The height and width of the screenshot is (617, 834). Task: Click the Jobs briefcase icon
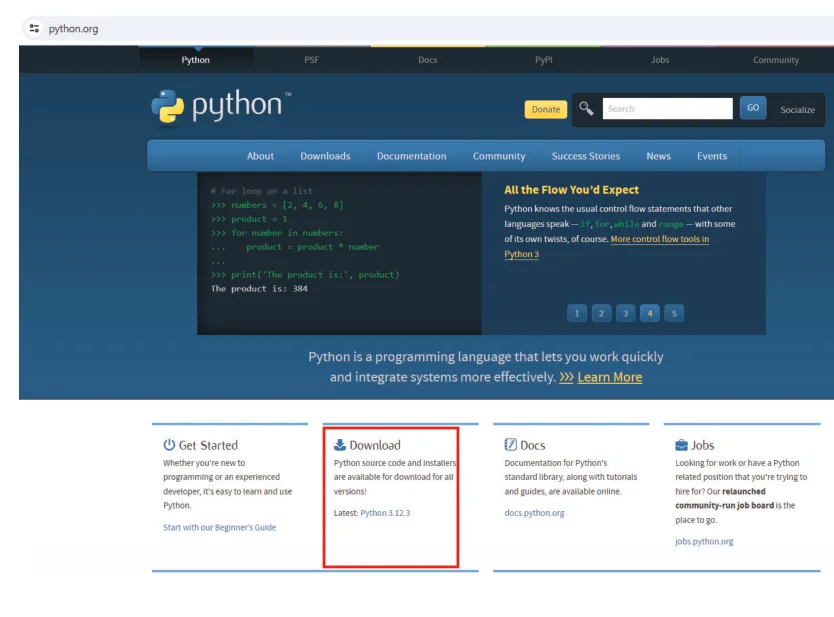[x=681, y=445]
